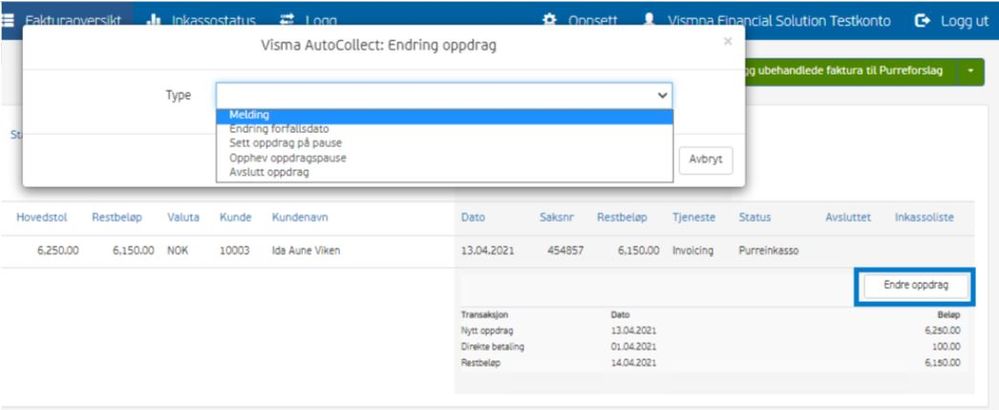999x410 pixels.
Task: Sort by the Dato column header
Action: (473, 218)
